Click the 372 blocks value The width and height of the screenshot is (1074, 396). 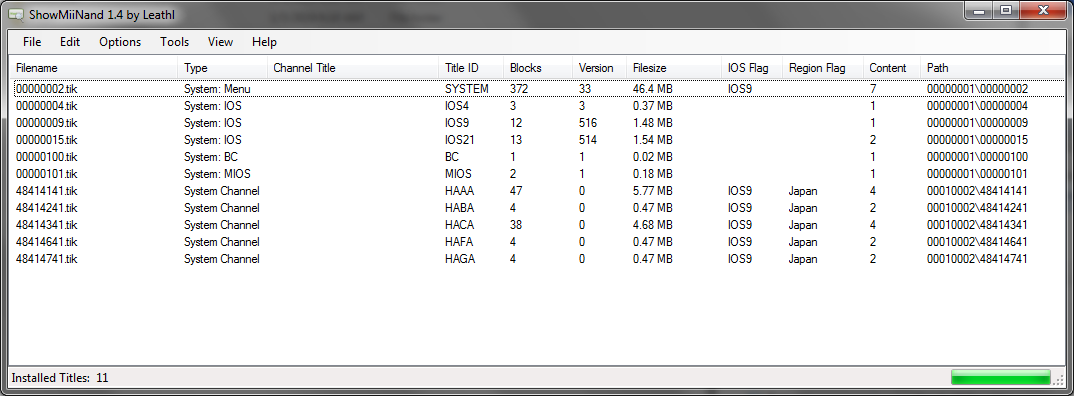tap(519, 88)
